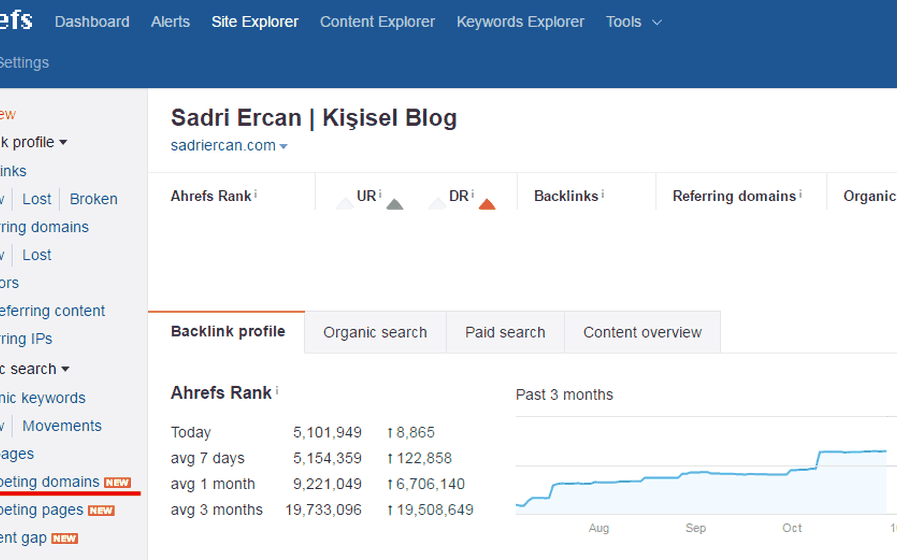Screen dimensions: 897x560
Task: Click NEW badge next to Competing domains
Action: pyautogui.click(x=117, y=483)
